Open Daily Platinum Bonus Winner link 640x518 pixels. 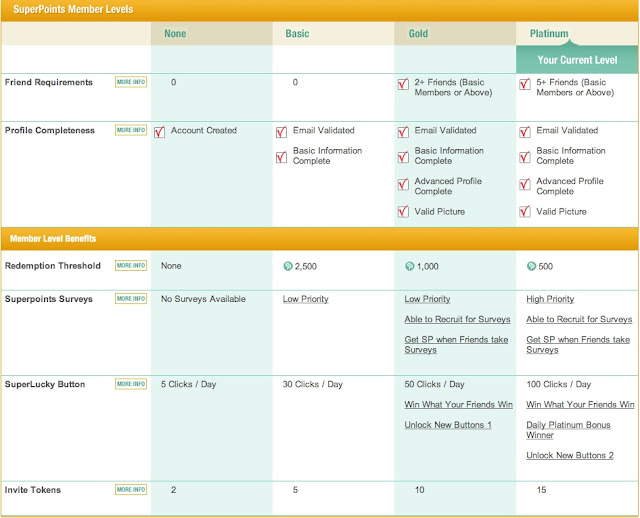(568, 430)
